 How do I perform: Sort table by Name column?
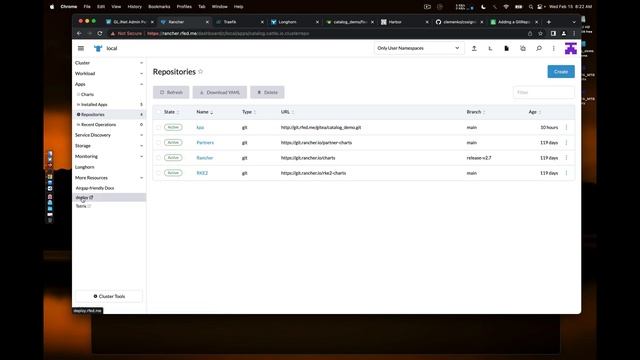click(x=204, y=112)
